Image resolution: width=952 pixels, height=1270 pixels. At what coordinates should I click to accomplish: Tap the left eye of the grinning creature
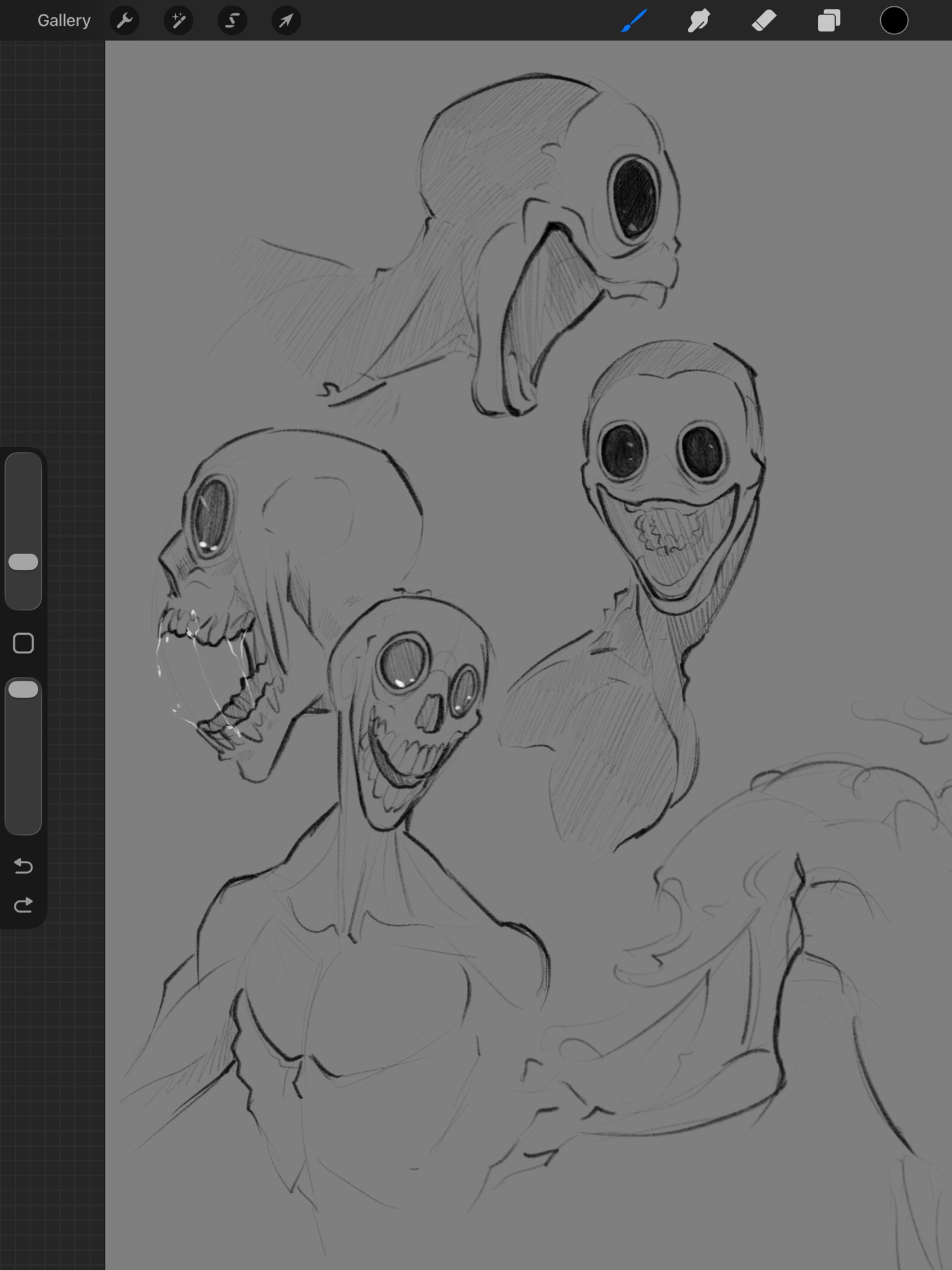[622, 450]
